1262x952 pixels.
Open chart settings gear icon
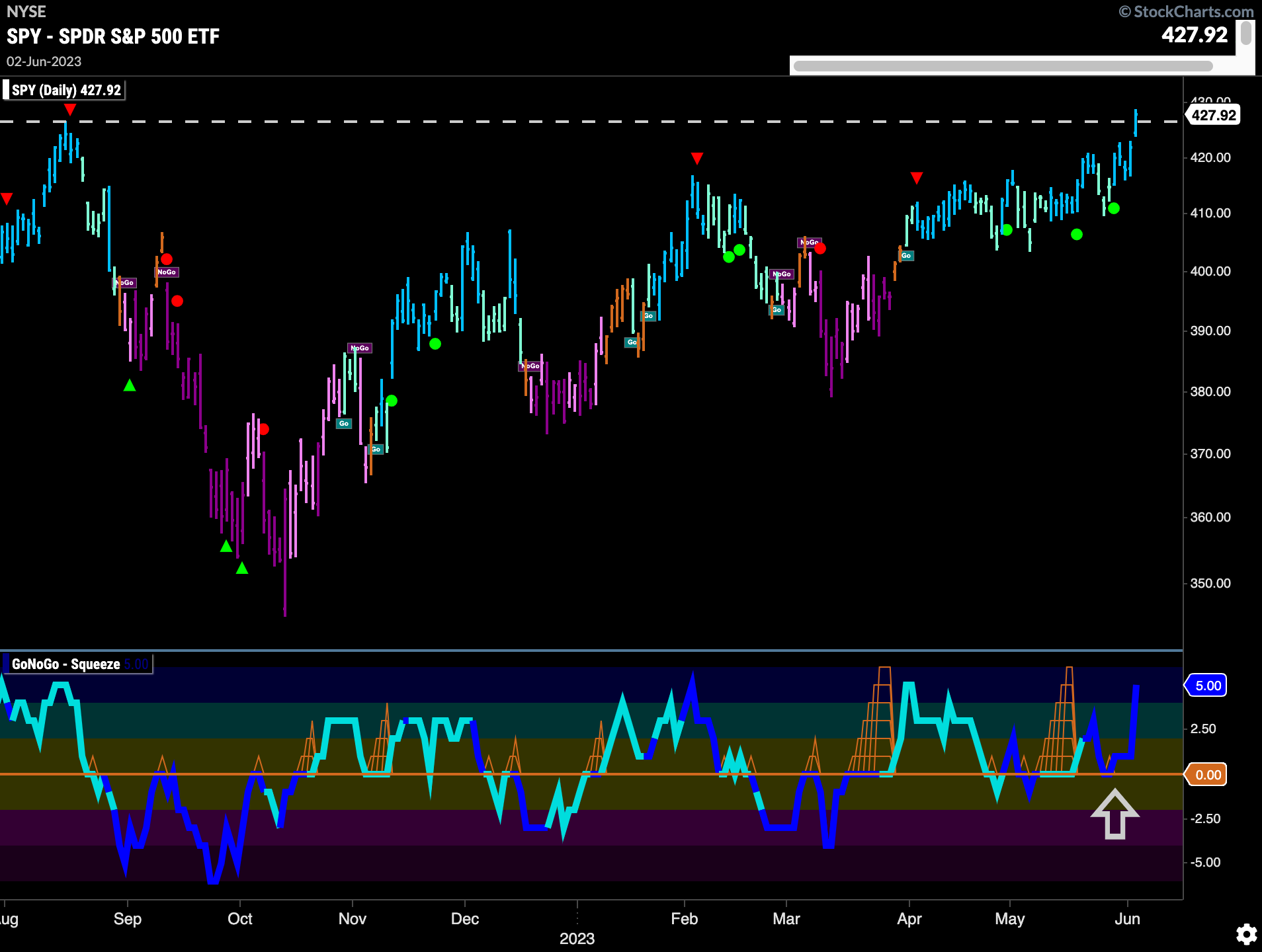(x=1247, y=934)
